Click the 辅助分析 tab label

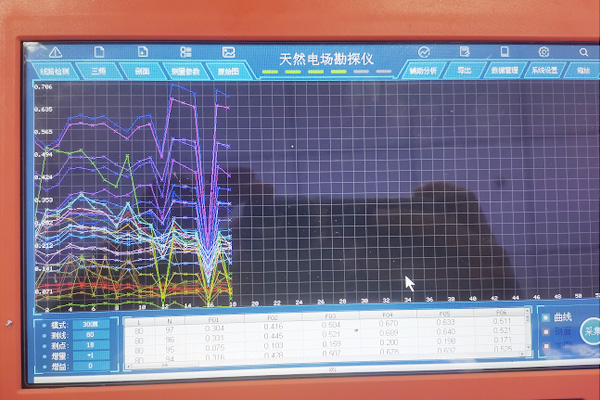click(x=424, y=71)
